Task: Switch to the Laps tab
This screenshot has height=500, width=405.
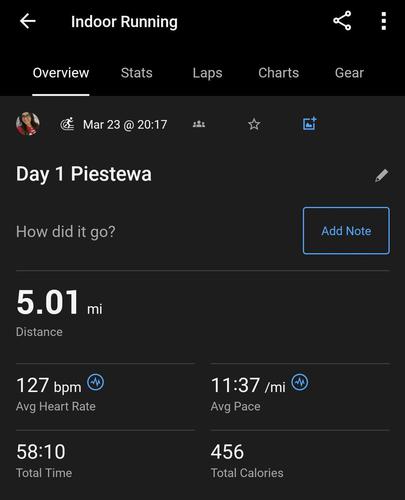Action: tap(207, 73)
